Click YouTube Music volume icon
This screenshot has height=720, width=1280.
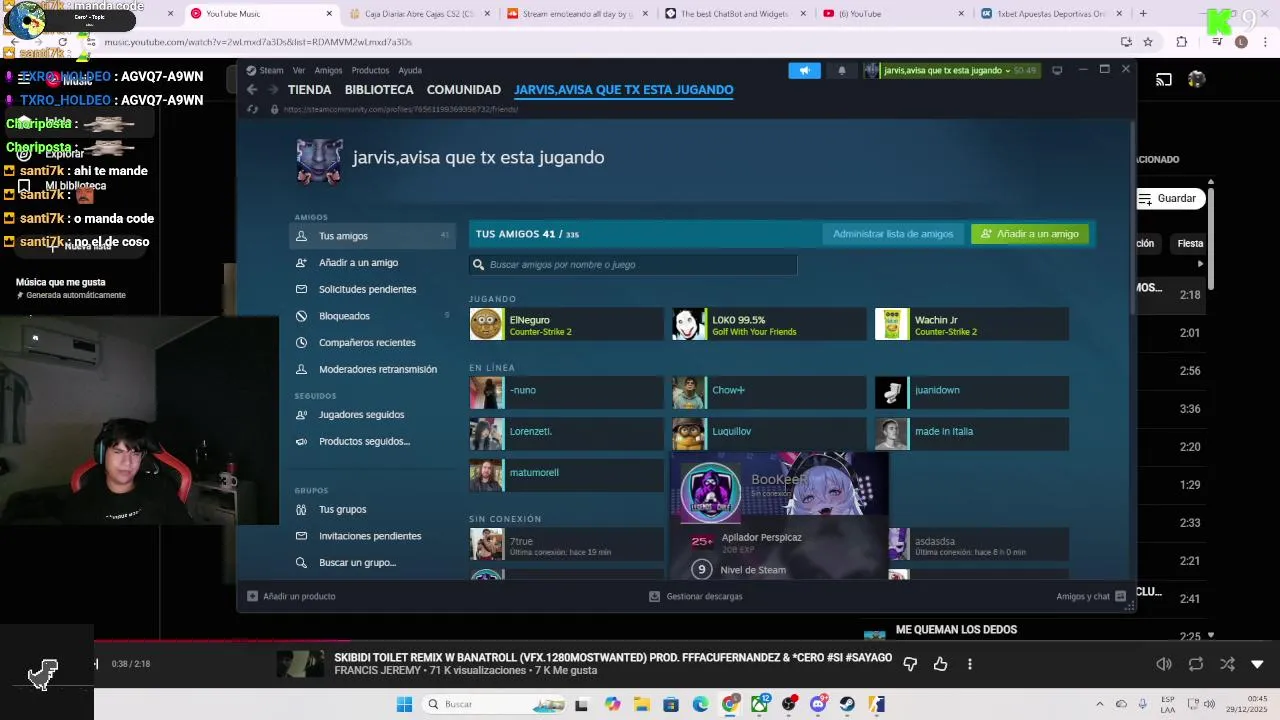coord(1164,664)
